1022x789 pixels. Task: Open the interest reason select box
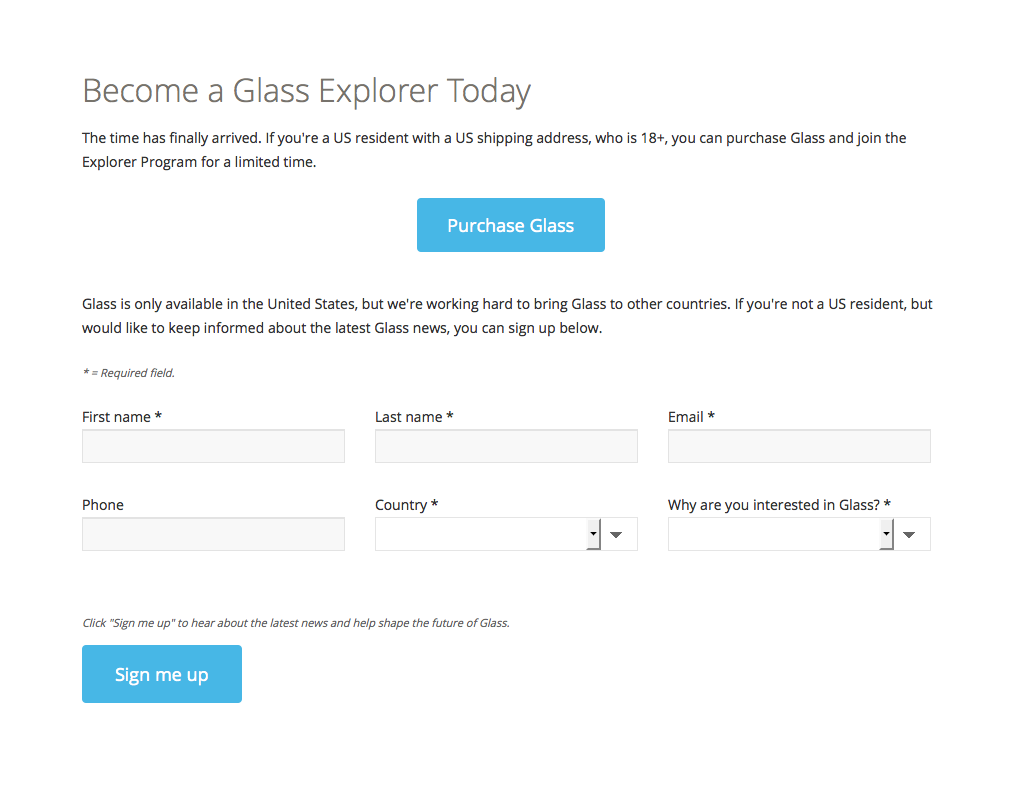pyautogui.click(x=774, y=534)
